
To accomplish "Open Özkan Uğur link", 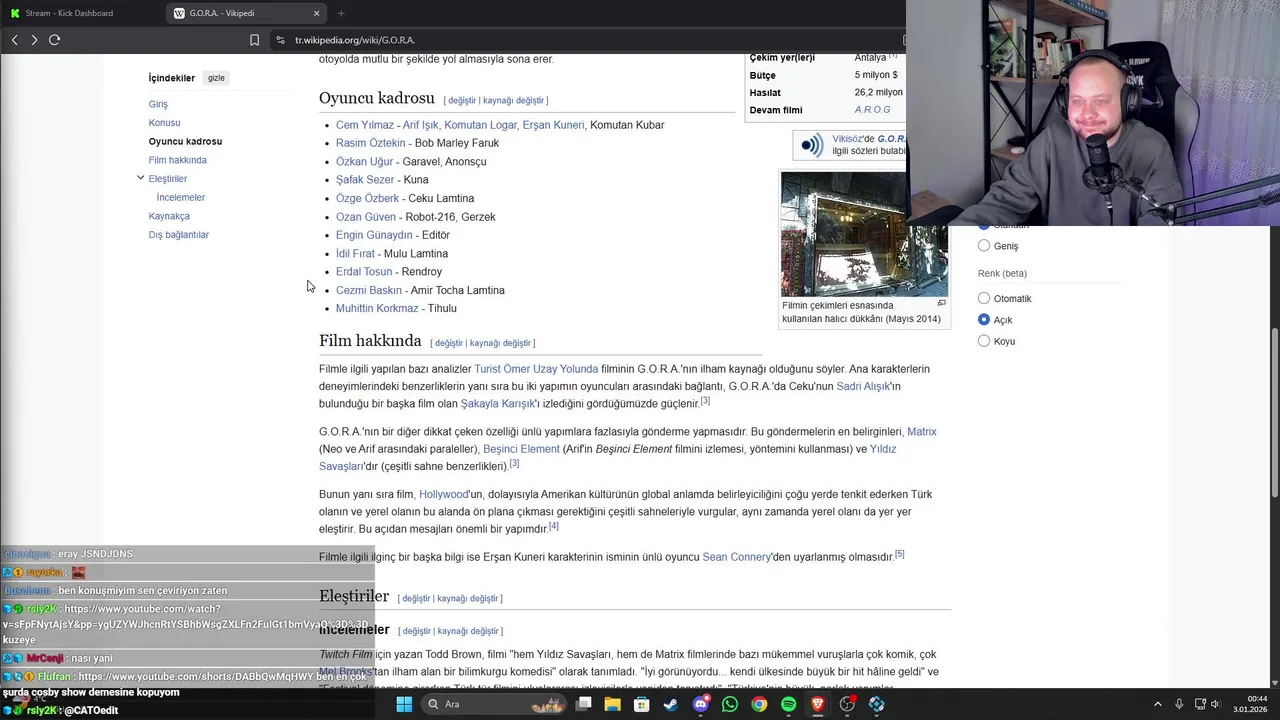I will pos(364,162).
